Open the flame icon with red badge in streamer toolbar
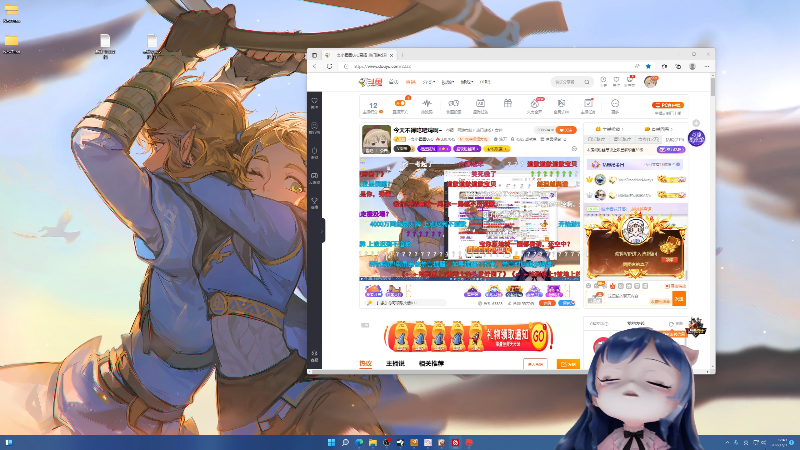Viewport: 800px width, 450px height. [x=534, y=106]
